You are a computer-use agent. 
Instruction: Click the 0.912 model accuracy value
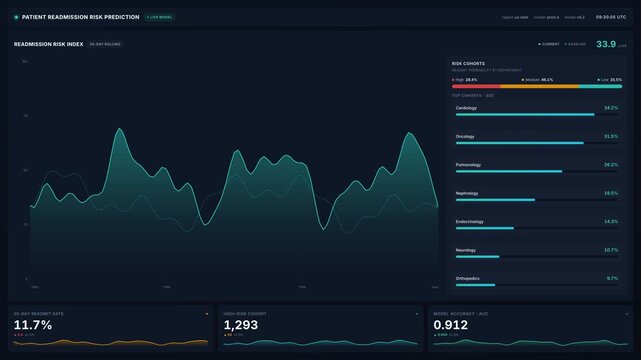pyautogui.click(x=450, y=325)
